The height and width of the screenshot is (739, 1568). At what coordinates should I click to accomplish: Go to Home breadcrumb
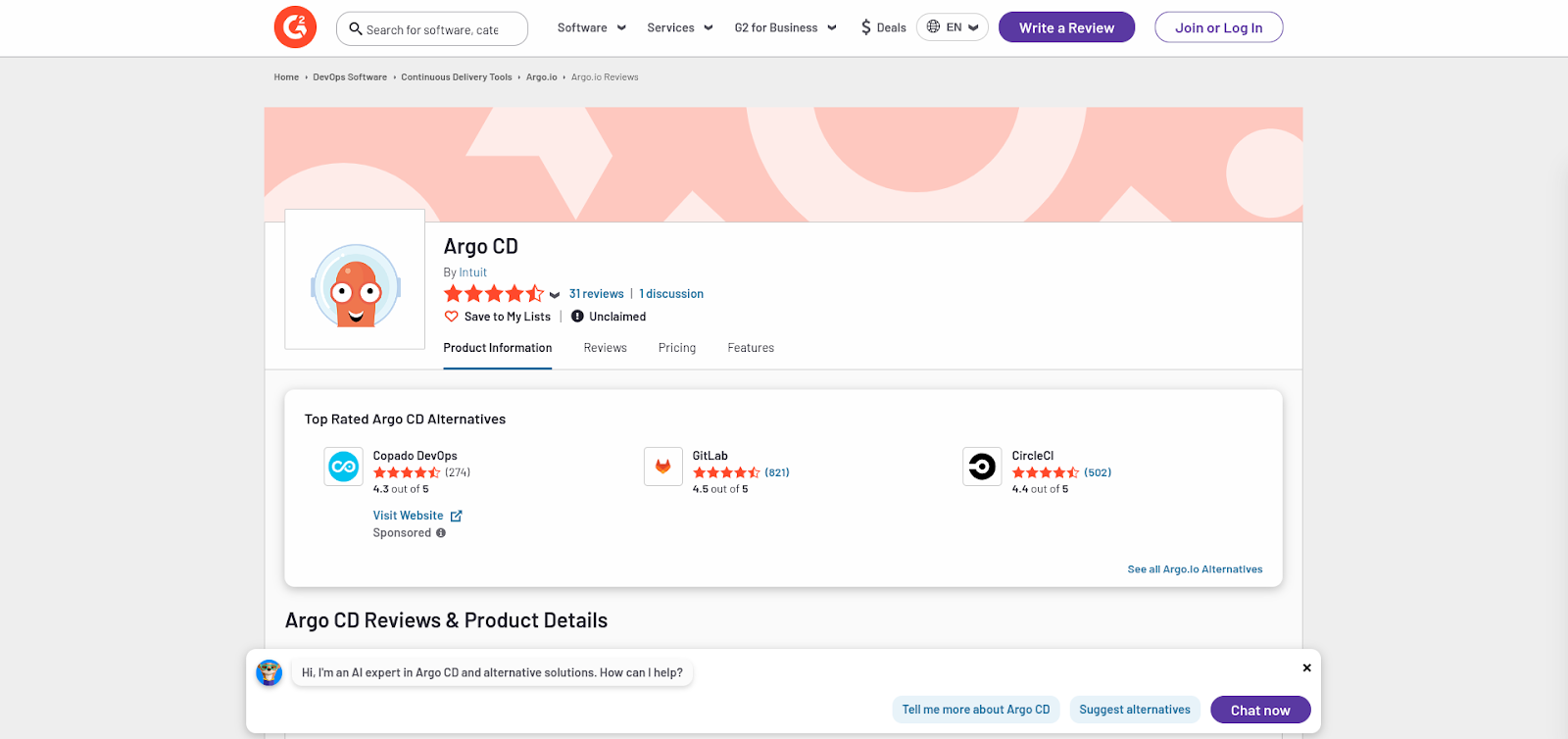click(x=286, y=77)
